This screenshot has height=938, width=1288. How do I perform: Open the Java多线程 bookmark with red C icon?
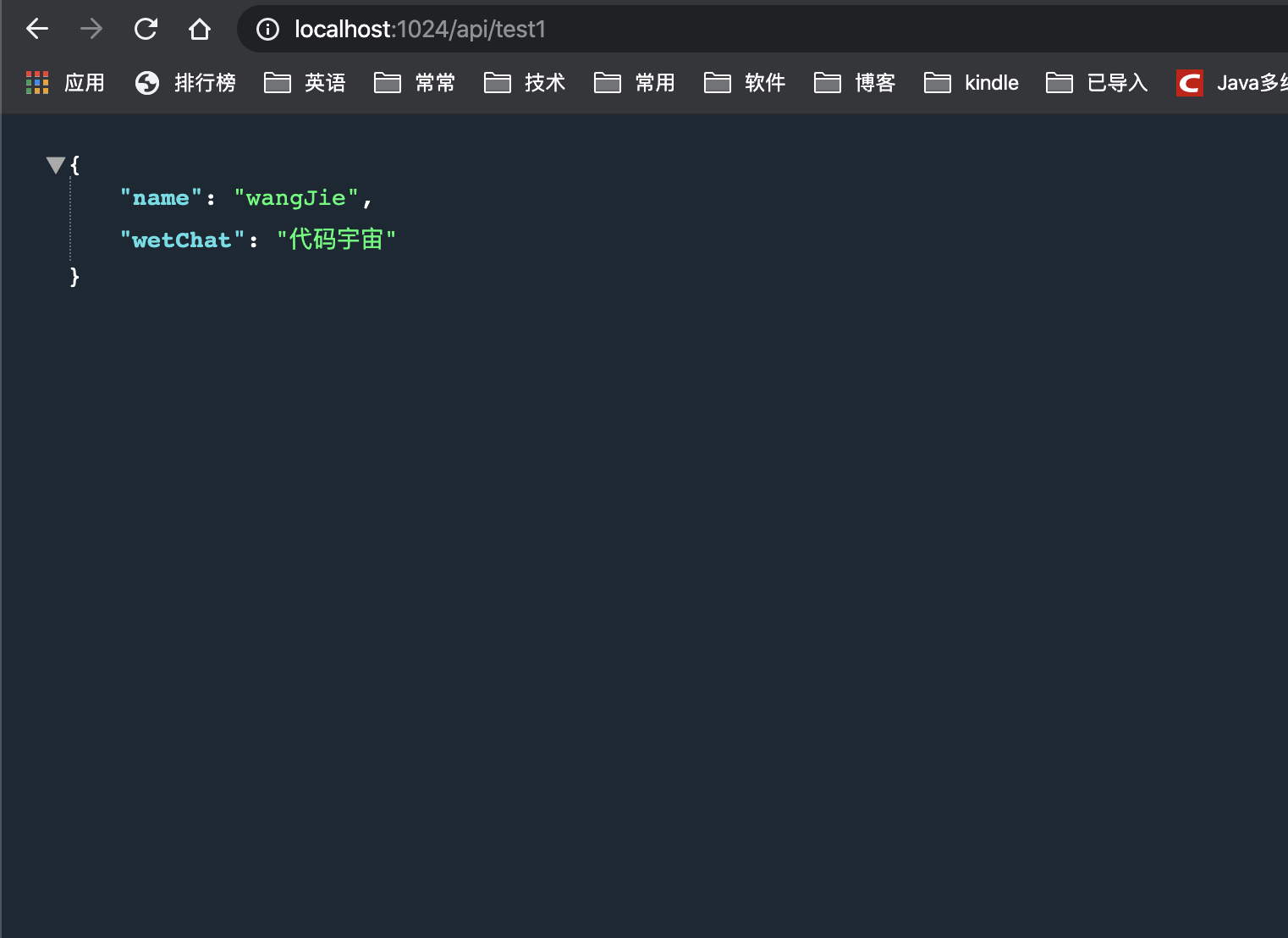click(x=1232, y=83)
